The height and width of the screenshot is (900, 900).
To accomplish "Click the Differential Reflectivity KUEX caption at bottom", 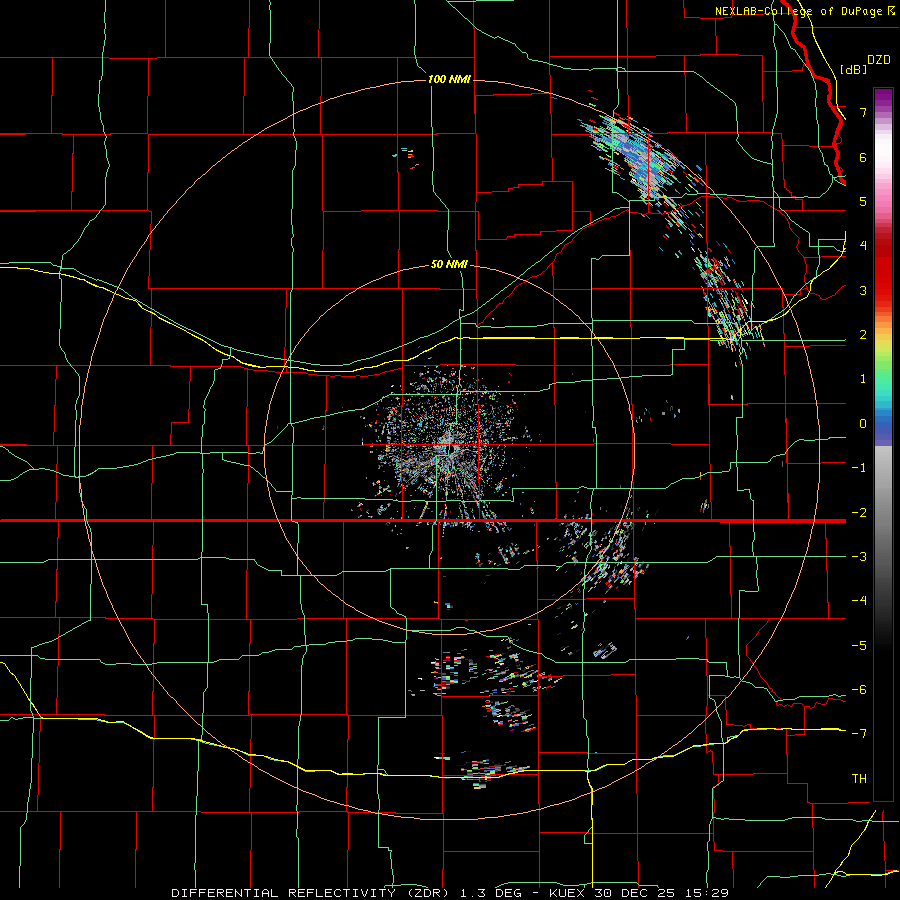I will (450, 893).
